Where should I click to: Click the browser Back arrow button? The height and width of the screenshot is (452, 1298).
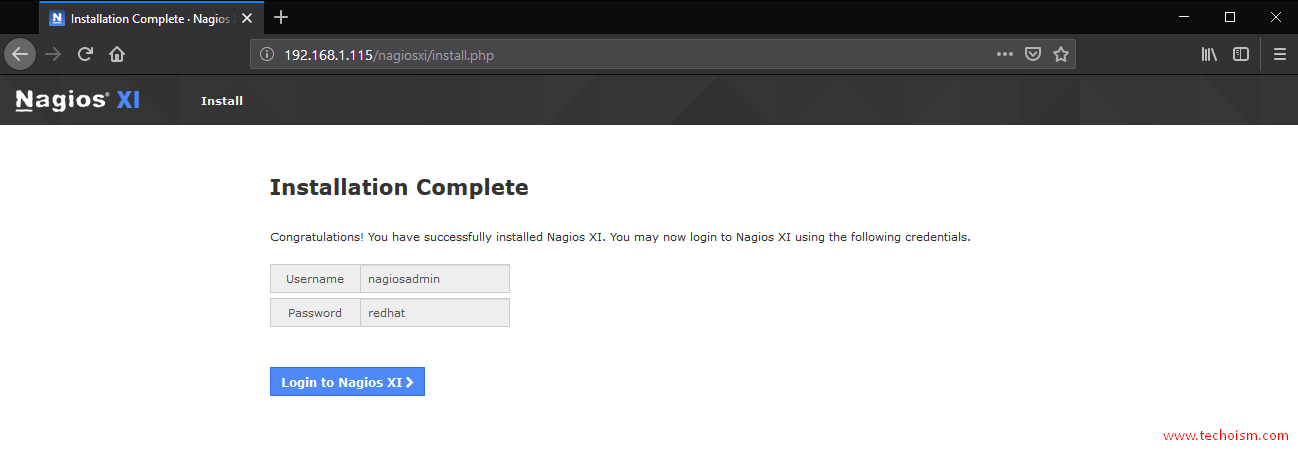pyautogui.click(x=20, y=54)
